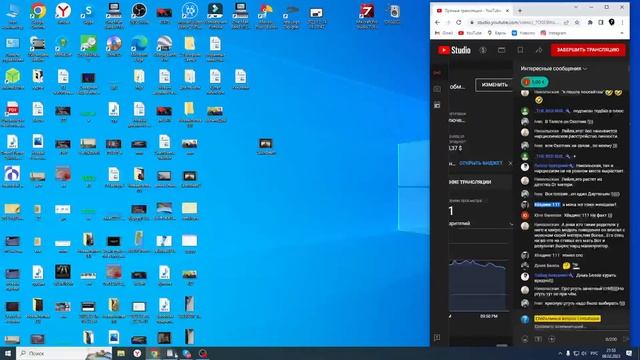Open the Stream section in Studio left sidebar

pyautogui.click(x=437, y=73)
